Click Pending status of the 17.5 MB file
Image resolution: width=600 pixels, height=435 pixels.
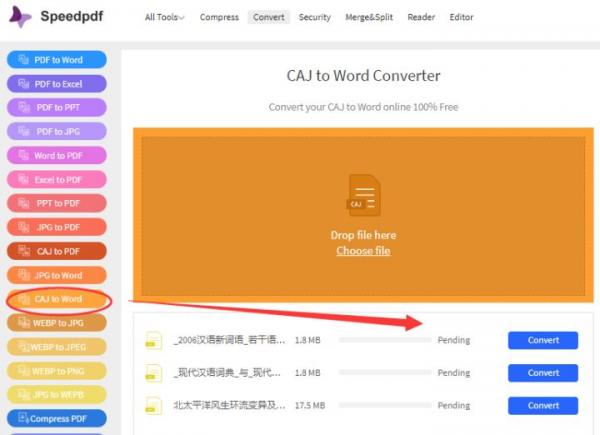click(x=454, y=405)
